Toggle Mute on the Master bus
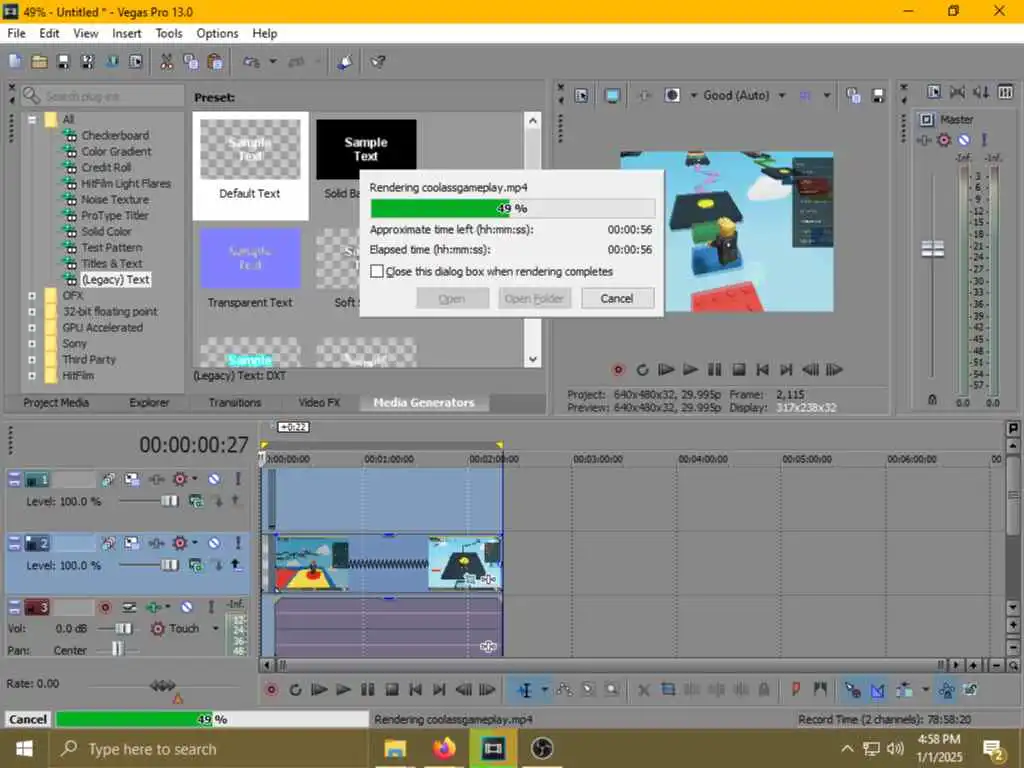Viewport: 1024px width, 768px height. (x=964, y=140)
